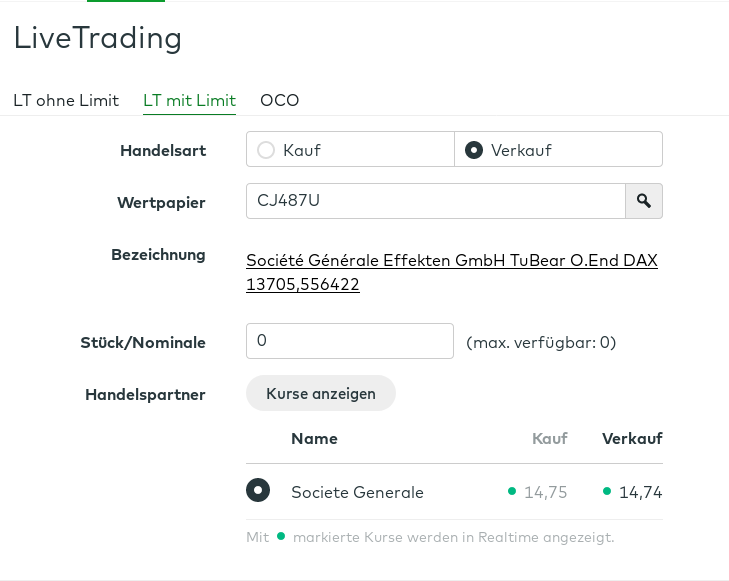Select the Kauf radio option
Image resolution: width=729 pixels, height=581 pixels.
[266, 150]
